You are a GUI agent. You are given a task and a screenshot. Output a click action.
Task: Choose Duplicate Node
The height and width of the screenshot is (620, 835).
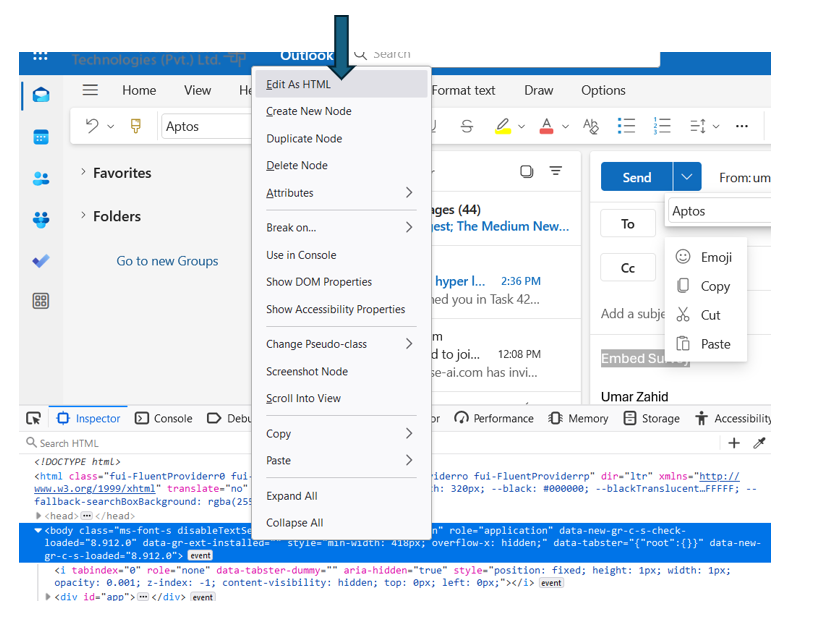click(341, 138)
